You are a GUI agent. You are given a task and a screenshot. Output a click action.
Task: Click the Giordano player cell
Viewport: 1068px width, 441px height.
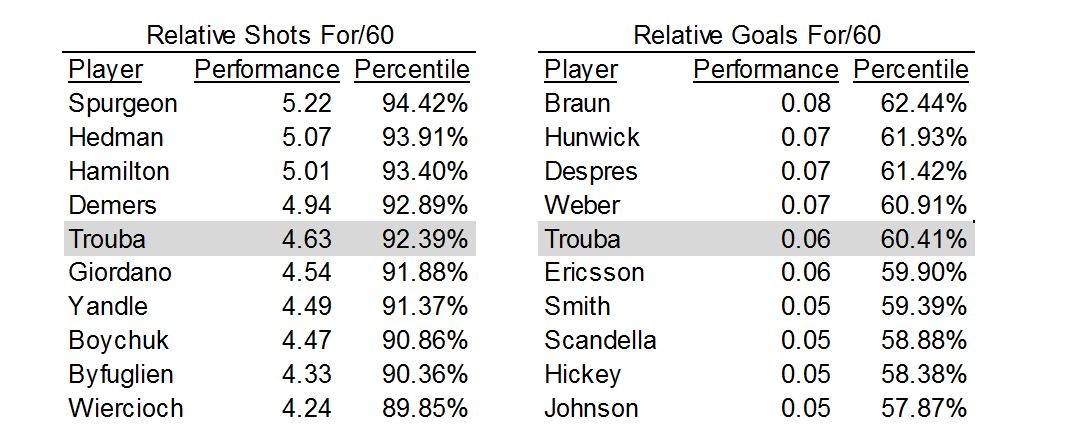tap(120, 273)
